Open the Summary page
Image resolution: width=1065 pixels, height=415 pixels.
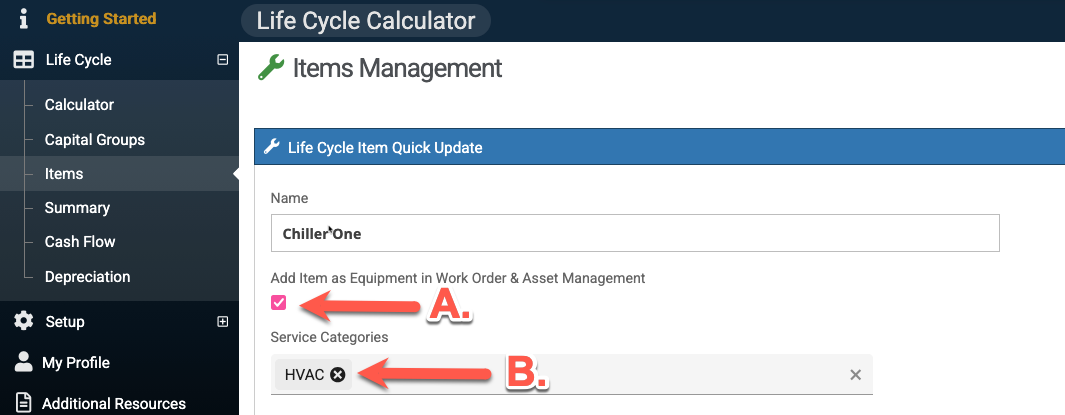click(77, 208)
